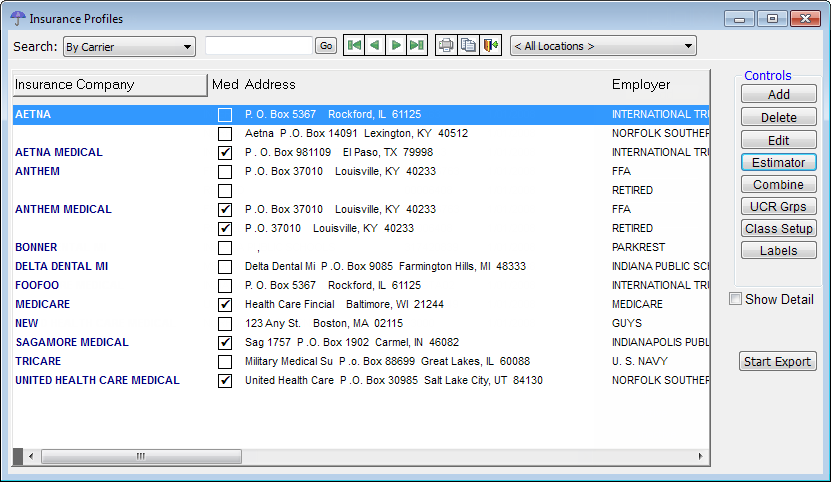Open UCR Grps
The height and width of the screenshot is (482, 831).
click(x=779, y=206)
